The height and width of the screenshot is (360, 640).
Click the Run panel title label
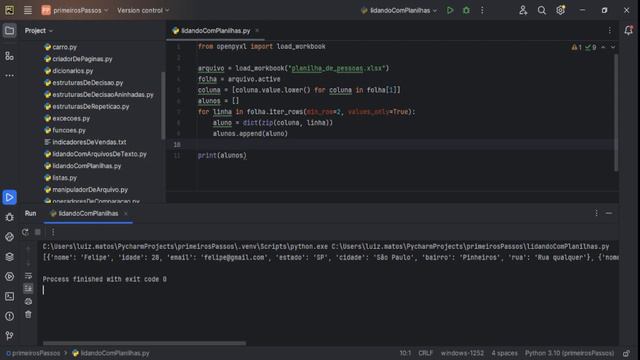30,213
